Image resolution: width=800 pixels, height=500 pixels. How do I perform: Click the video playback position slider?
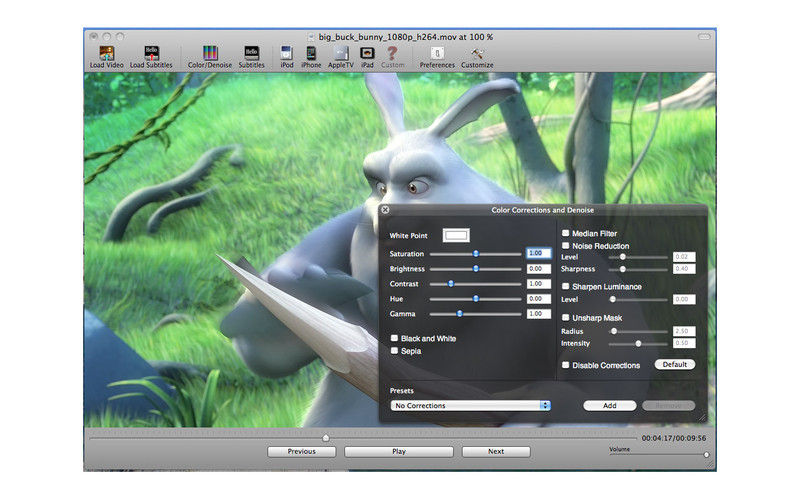363,438
